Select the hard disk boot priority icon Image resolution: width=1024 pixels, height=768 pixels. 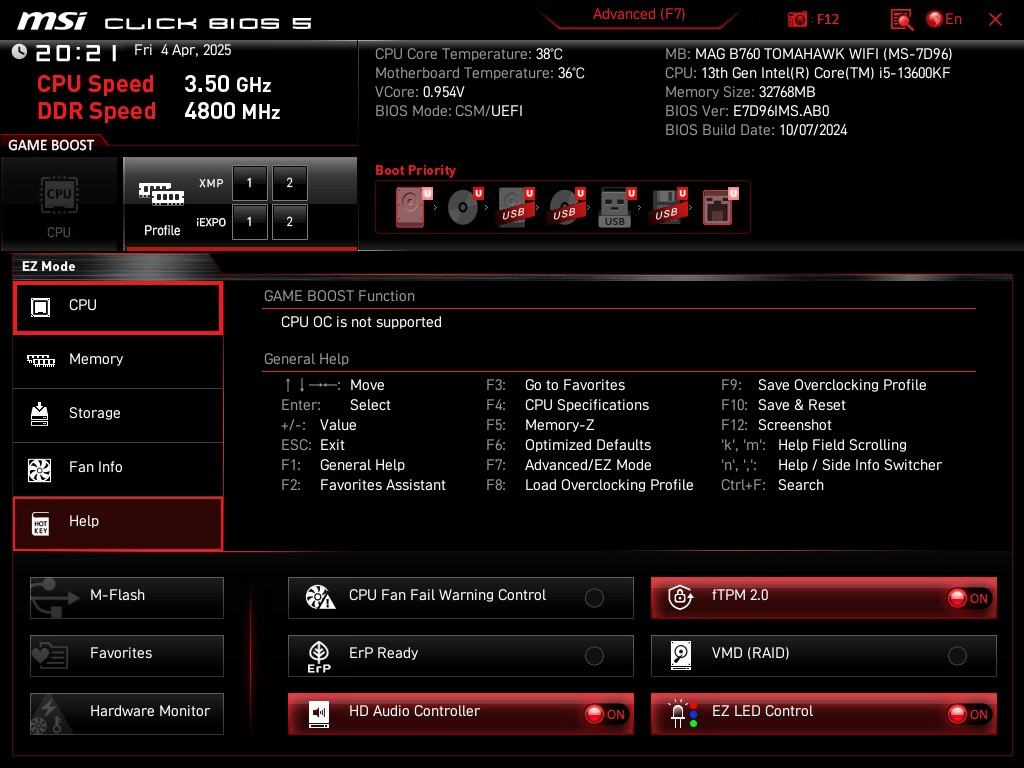pyautogui.click(x=410, y=207)
